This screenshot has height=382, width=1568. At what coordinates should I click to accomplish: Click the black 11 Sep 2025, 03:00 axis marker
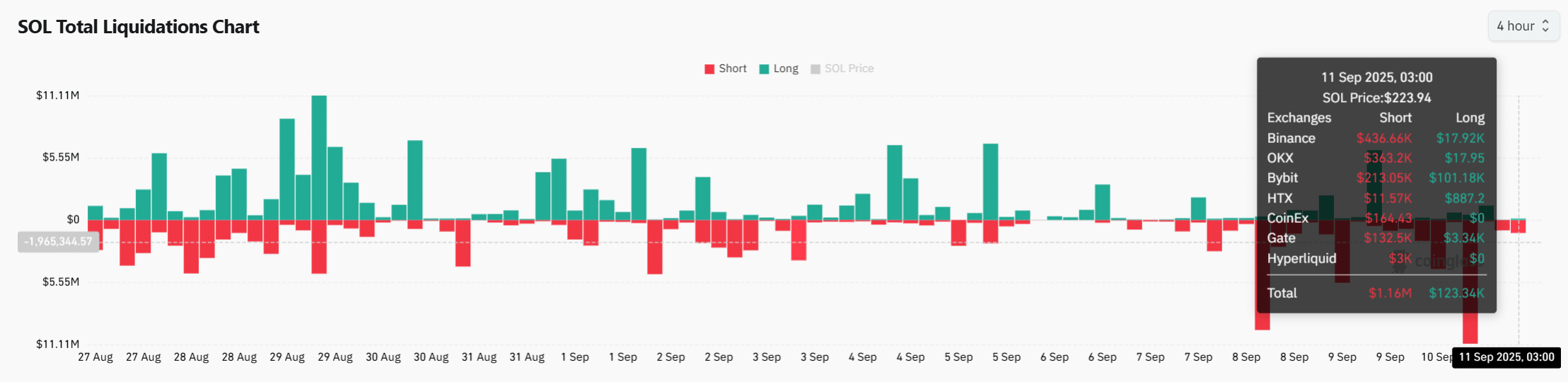[x=1506, y=357]
